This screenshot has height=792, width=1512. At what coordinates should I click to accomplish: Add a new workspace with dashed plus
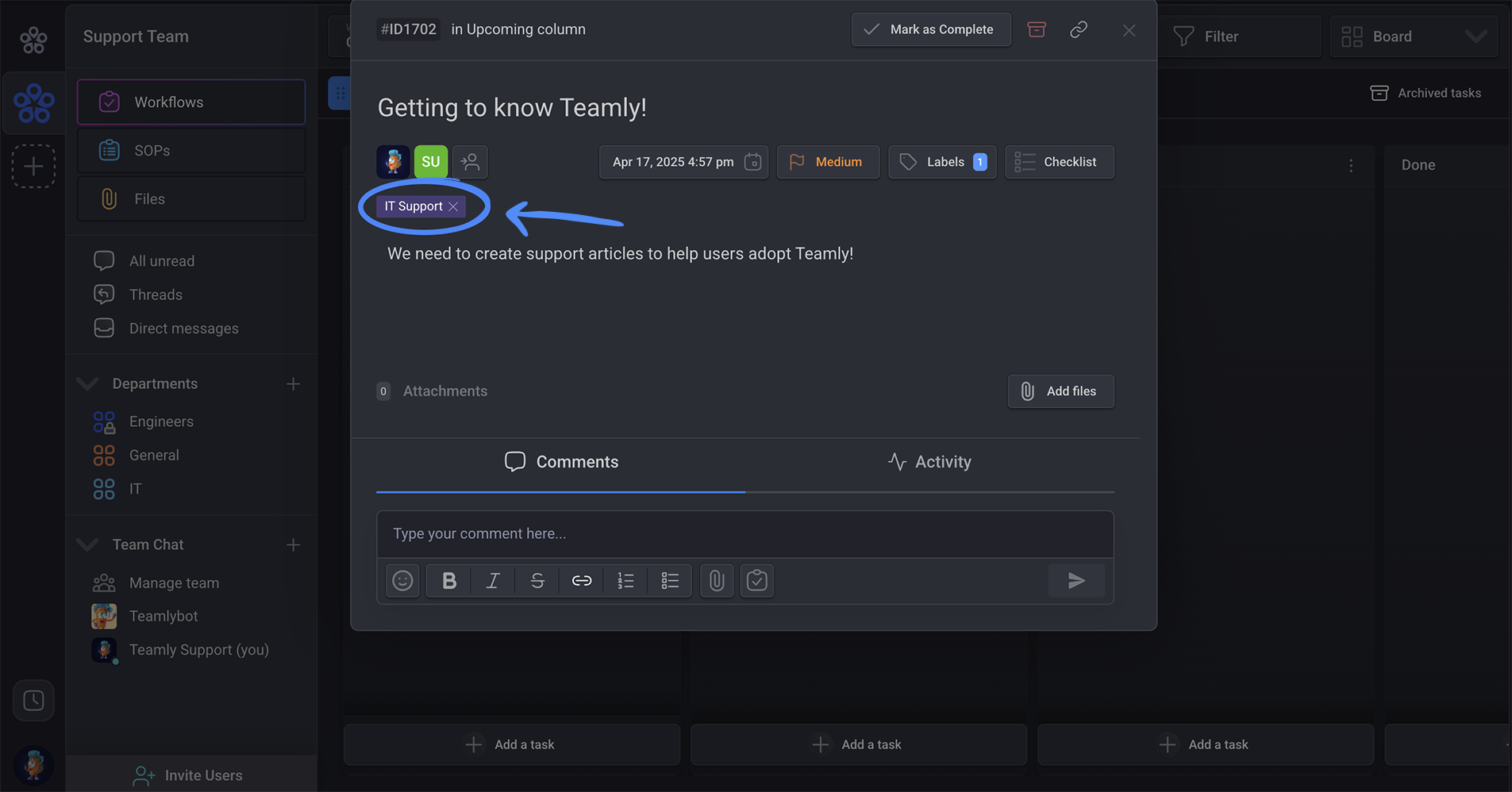pyautogui.click(x=33, y=167)
